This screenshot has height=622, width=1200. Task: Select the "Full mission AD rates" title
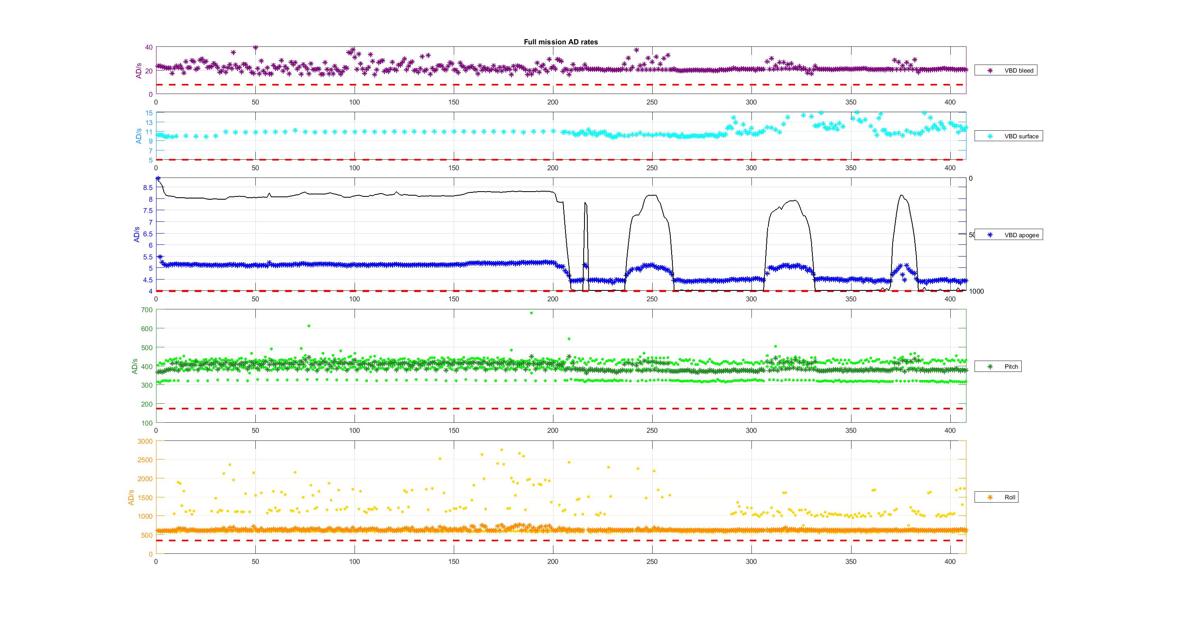coord(560,42)
